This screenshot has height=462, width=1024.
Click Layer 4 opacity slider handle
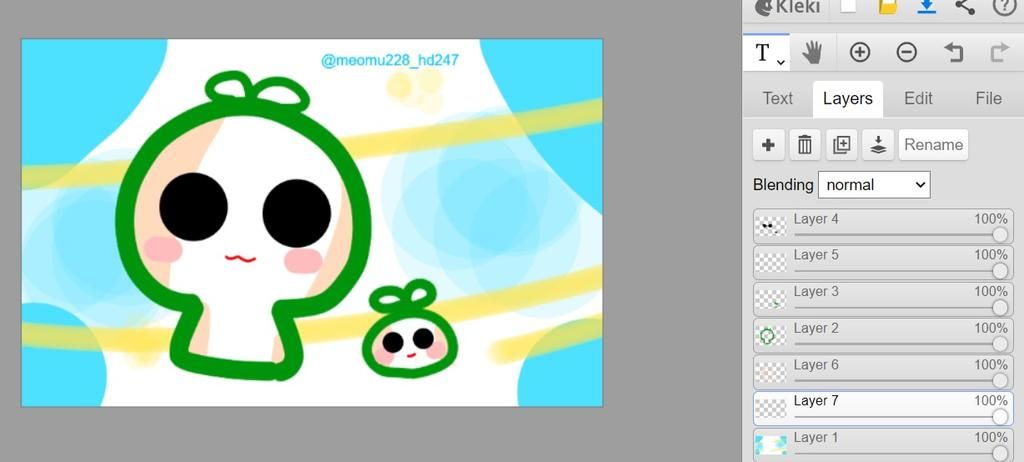coord(1000,235)
